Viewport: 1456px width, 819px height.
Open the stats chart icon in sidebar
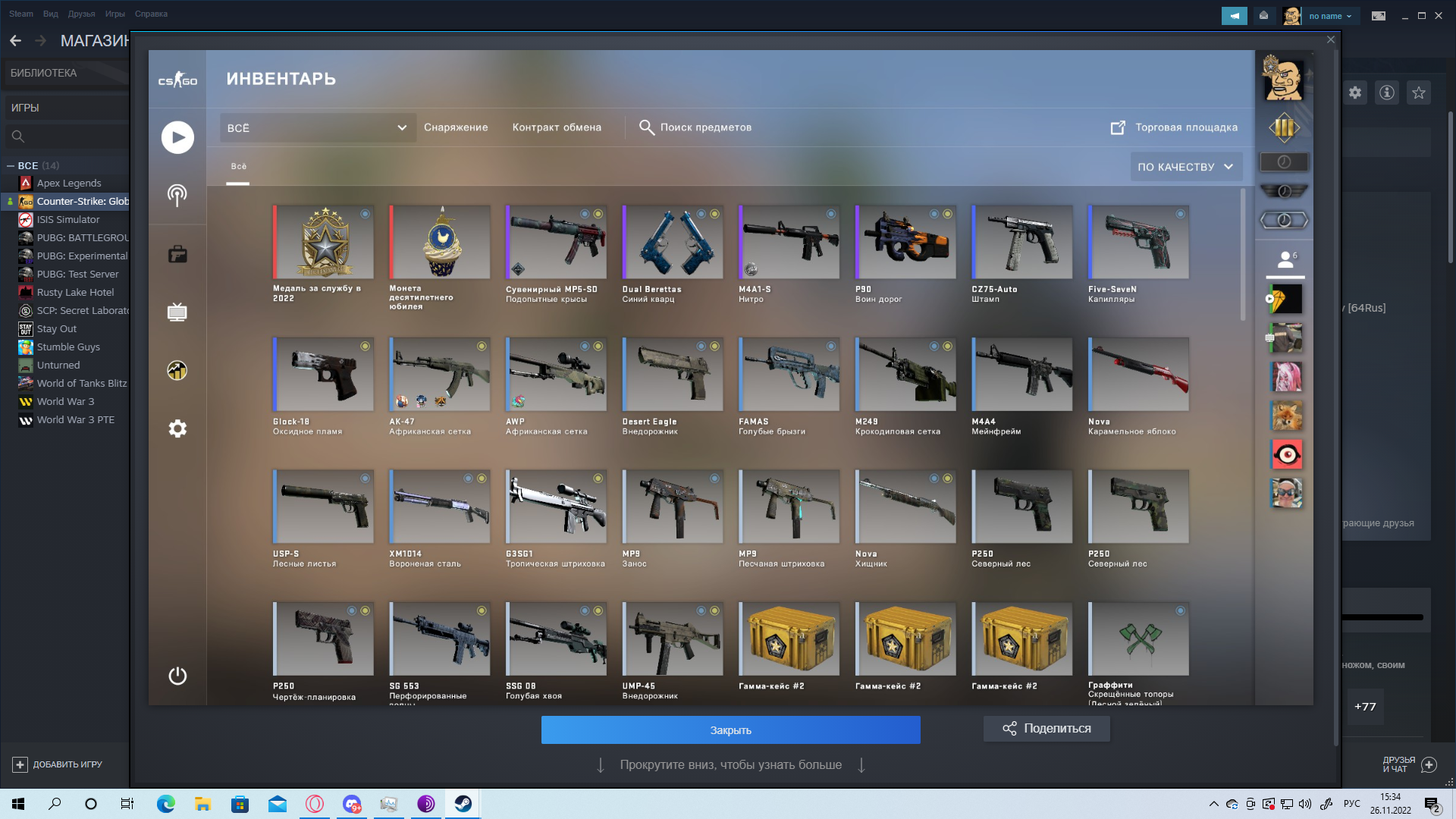click(x=177, y=370)
